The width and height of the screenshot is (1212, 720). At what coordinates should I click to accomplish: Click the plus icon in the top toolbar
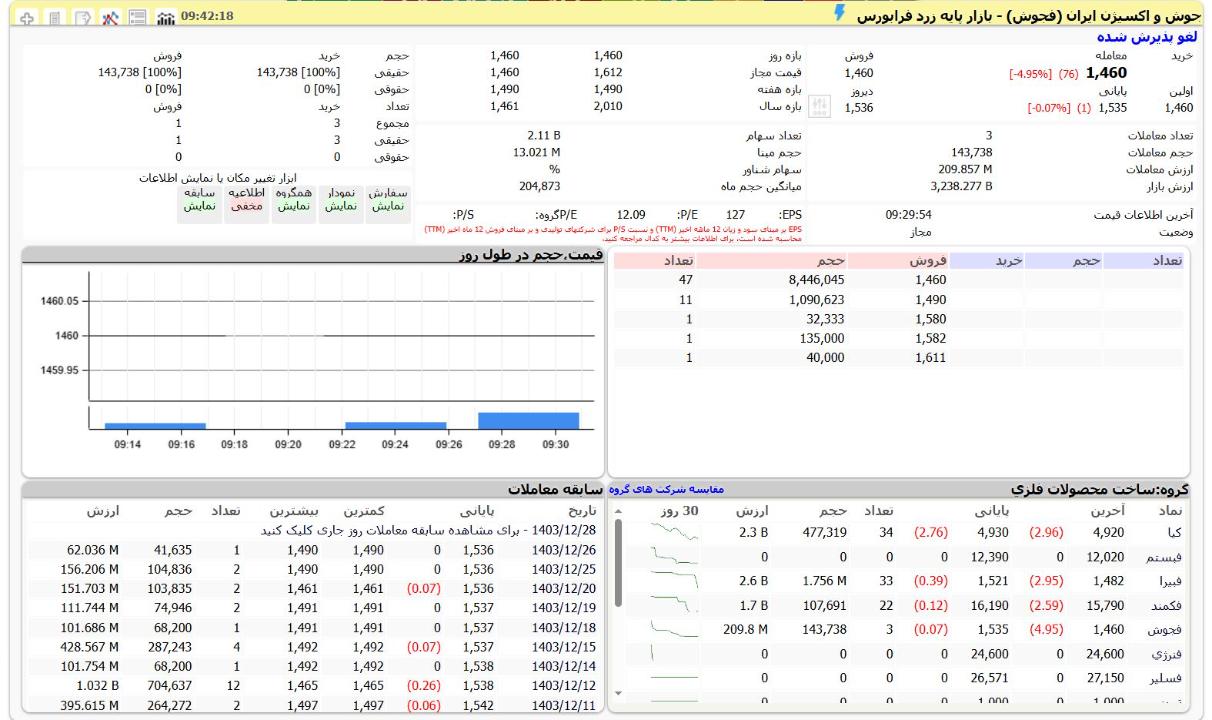[x=14, y=17]
